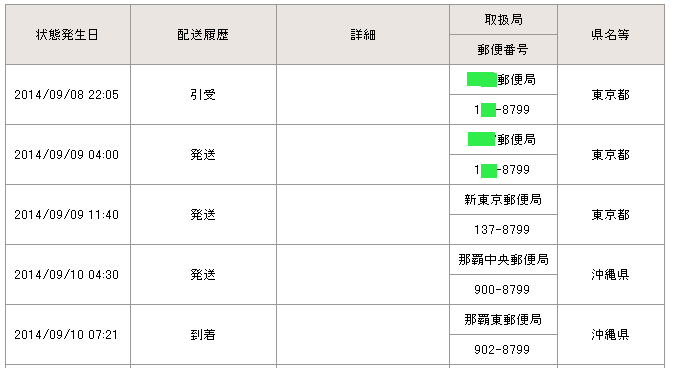Select the 2014/09/09 11:40 date cell
673x368 pixels.
(x=68, y=215)
